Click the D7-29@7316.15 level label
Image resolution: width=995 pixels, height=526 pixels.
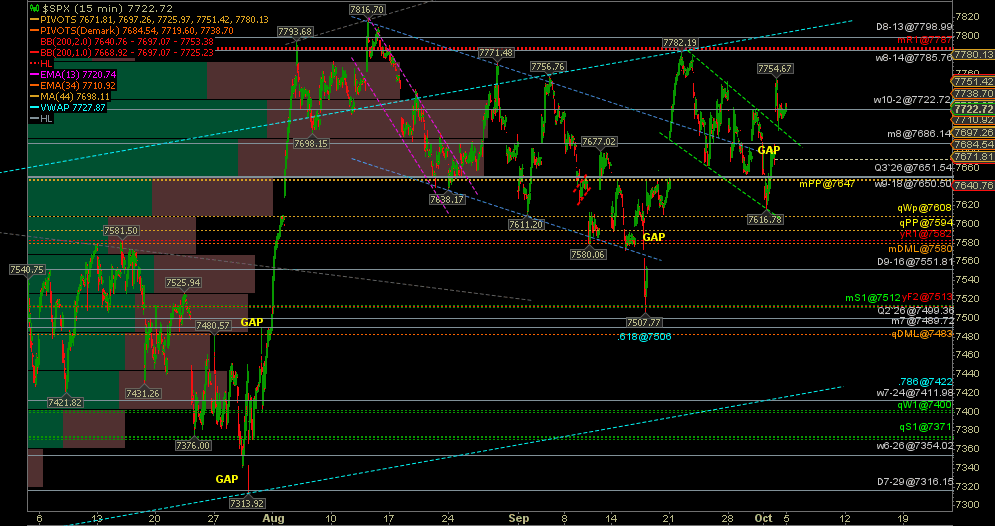[914, 482]
